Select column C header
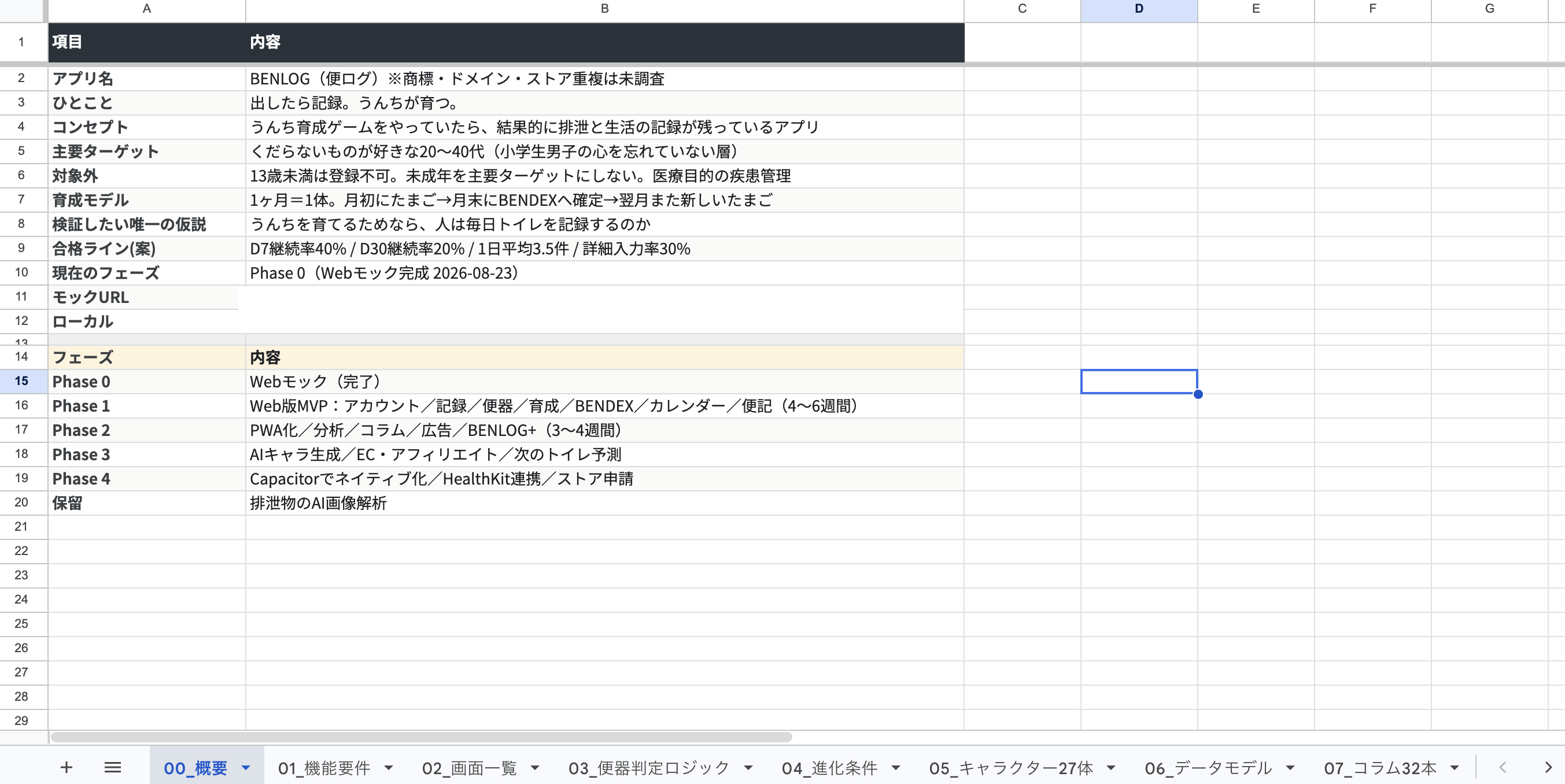The height and width of the screenshot is (784, 1565). coord(1023,9)
